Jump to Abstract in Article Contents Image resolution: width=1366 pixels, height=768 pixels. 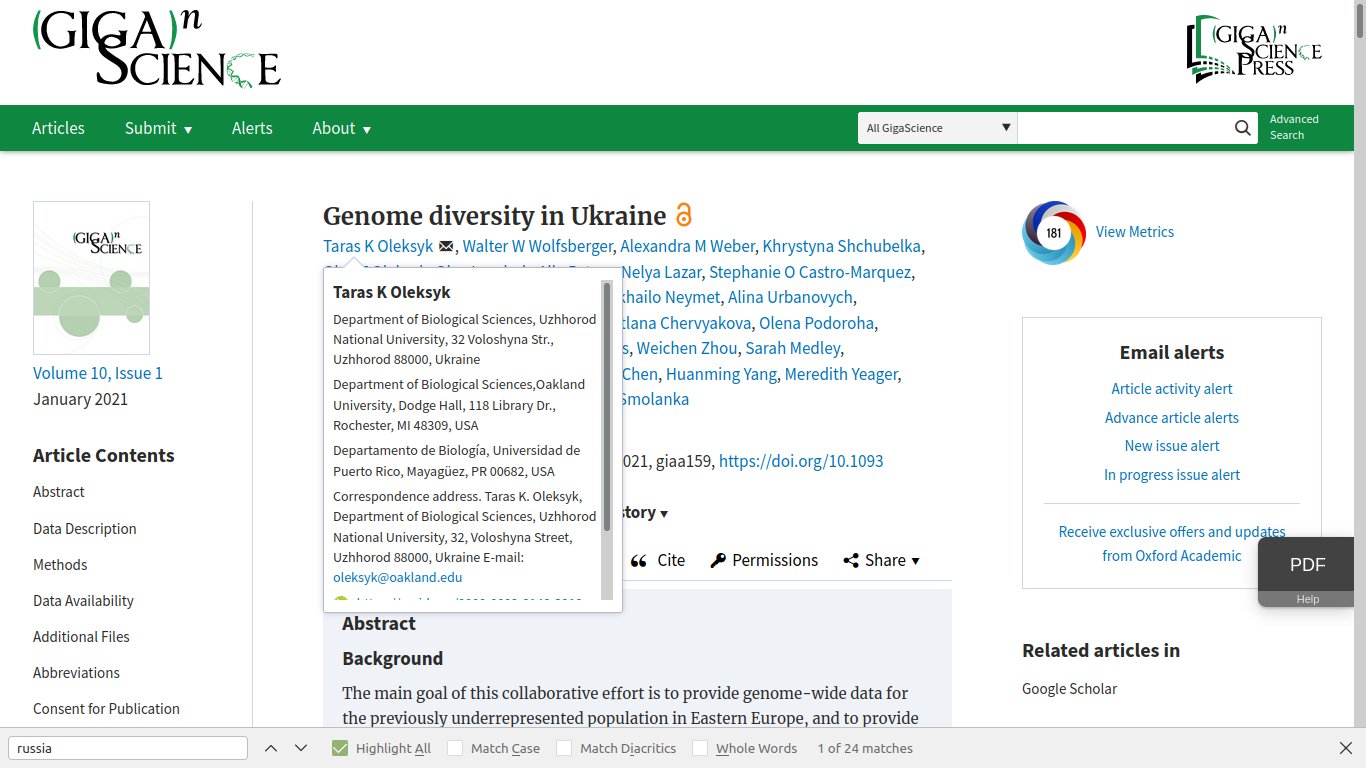click(59, 492)
